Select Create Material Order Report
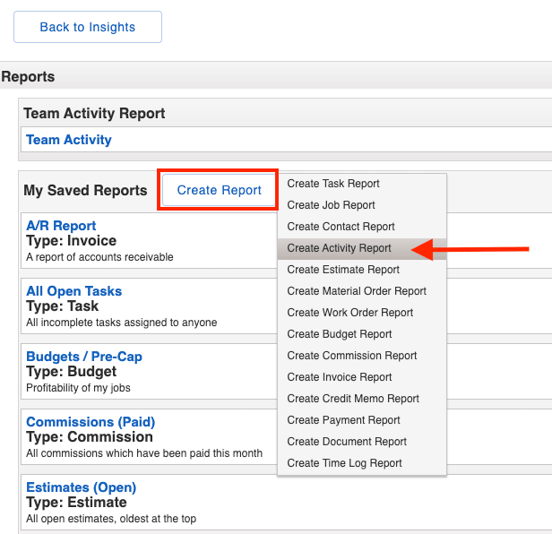Image resolution: width=552 pixels, height=534 pixels. point(362,291)
